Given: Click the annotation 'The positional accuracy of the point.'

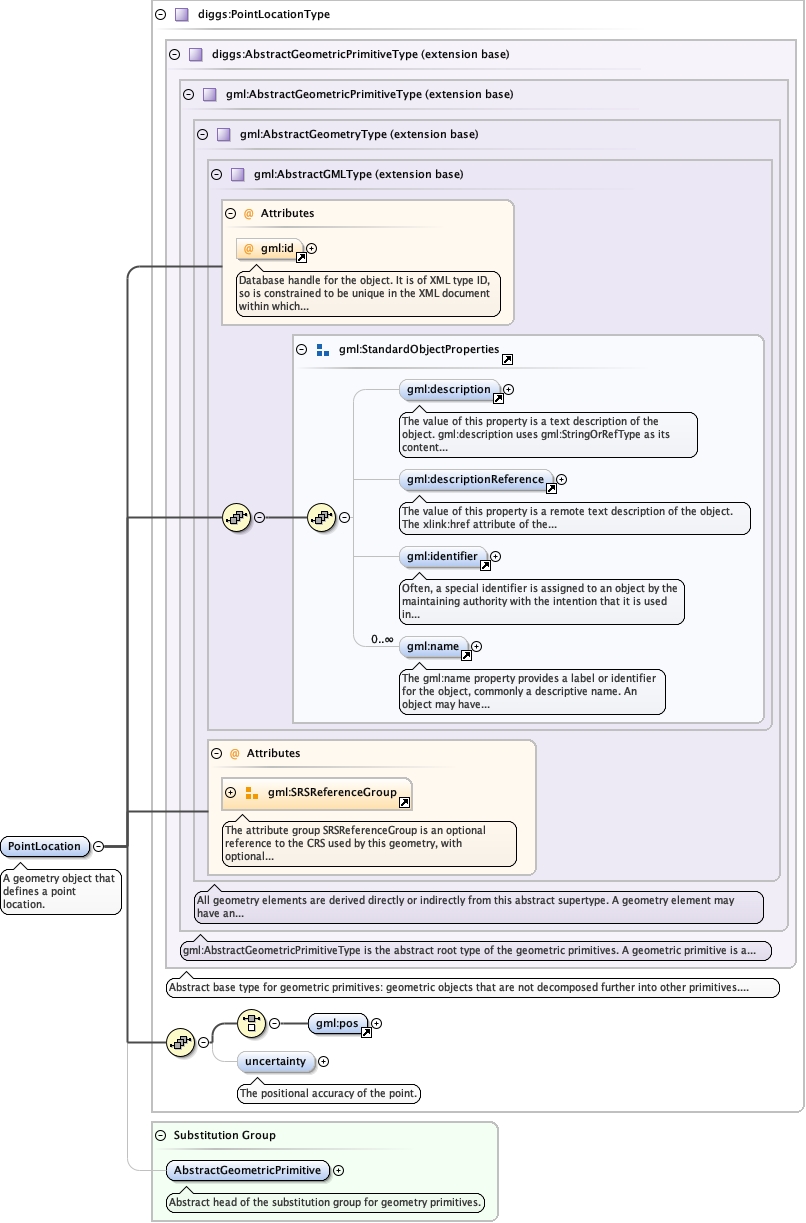Looking at the screenshot, I should [x=329, y=1093].
